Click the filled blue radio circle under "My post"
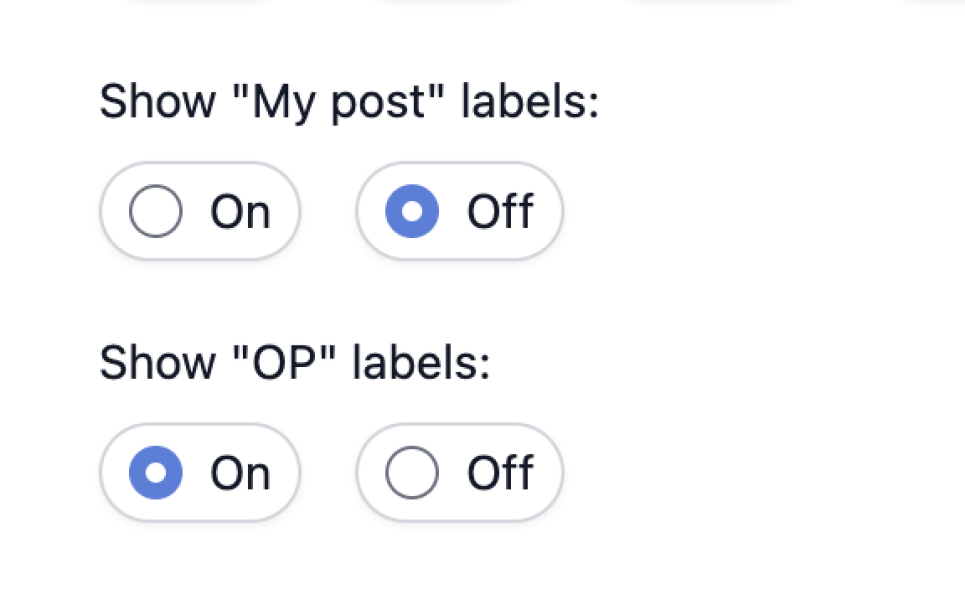The width and height of the screenshot is (965, 600). pyautogui.click(x=412, y=212)
